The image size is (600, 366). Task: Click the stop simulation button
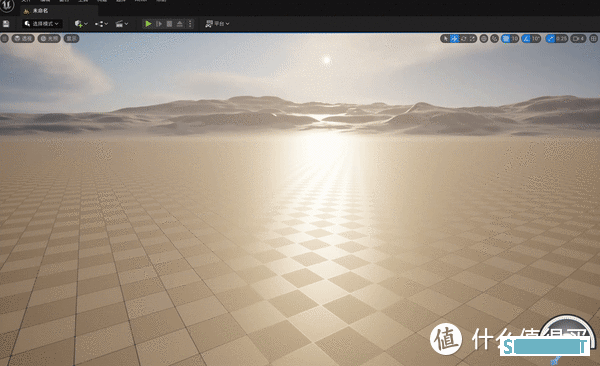click(169, 24)
